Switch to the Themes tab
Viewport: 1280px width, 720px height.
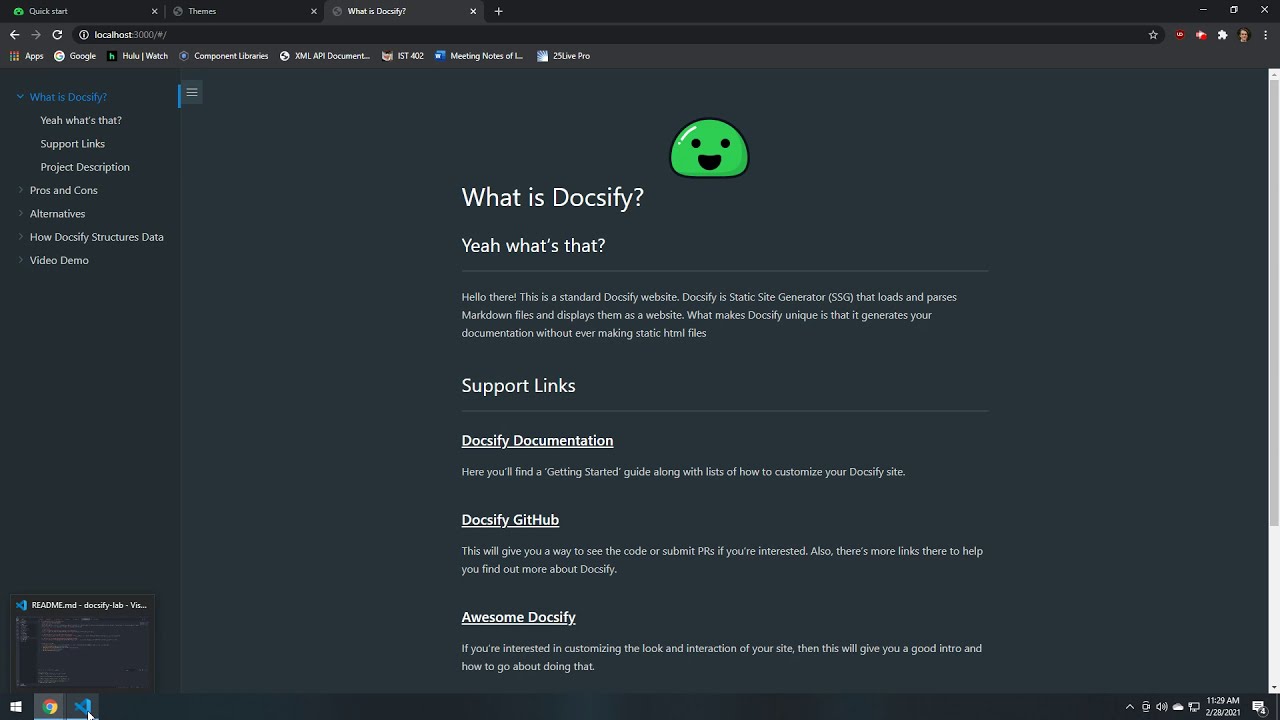pos(244,11)
